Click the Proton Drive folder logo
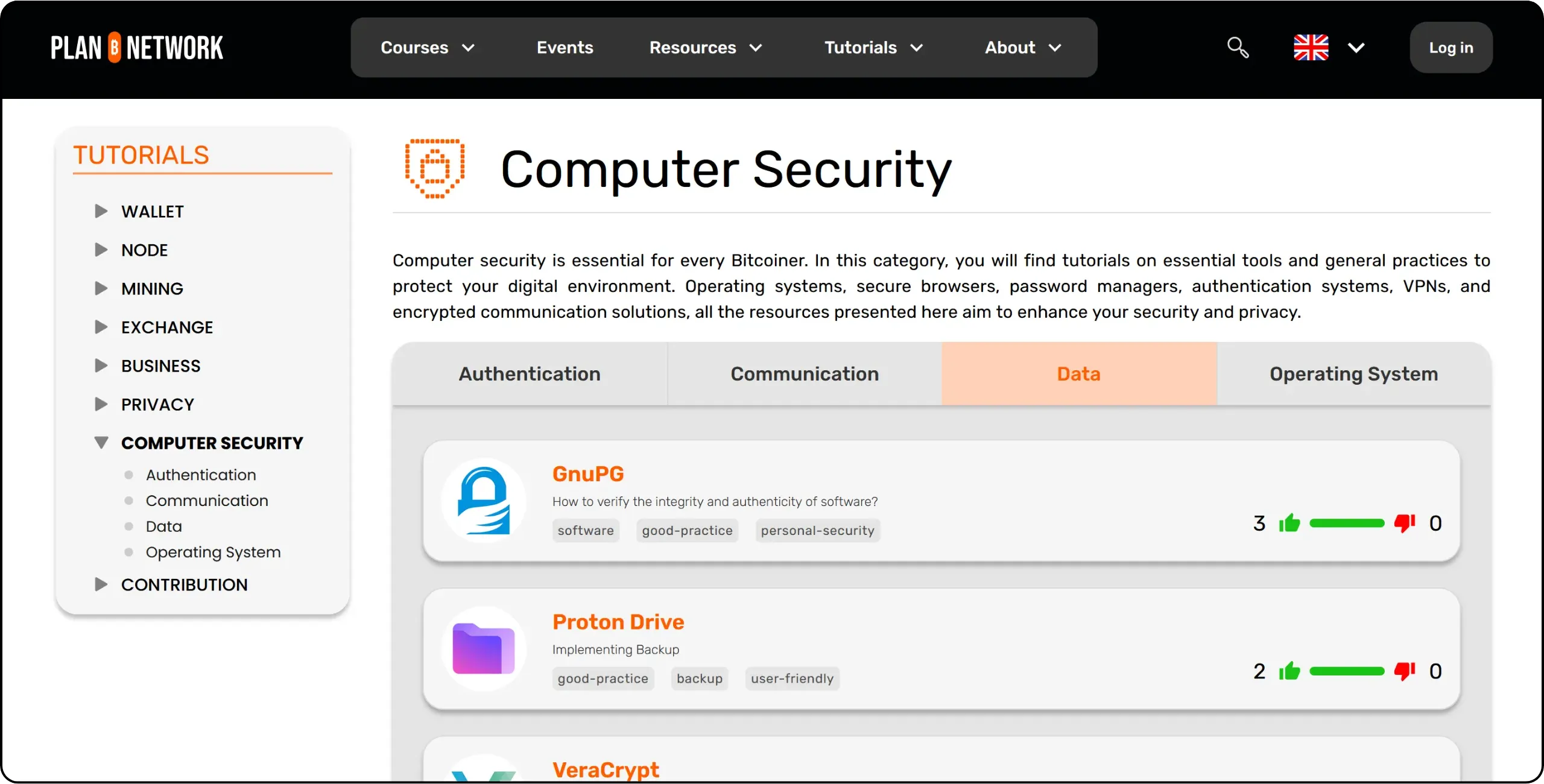This screenshot has height=784, width=1544. point(484,649)
